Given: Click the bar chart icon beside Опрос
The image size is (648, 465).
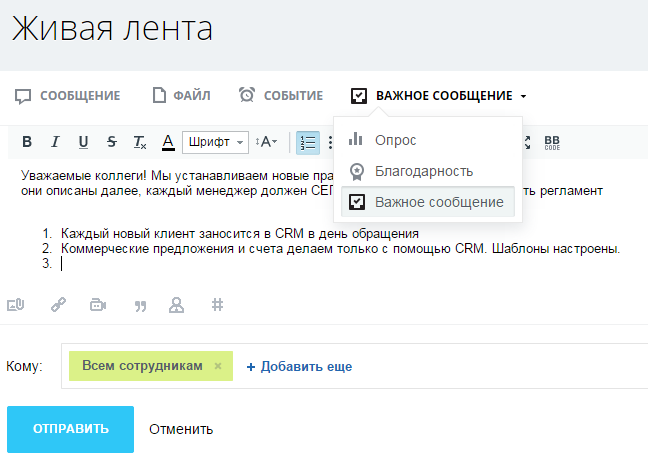Looking at the screenshot, I should pyautogui.click(x=355, y=139).
